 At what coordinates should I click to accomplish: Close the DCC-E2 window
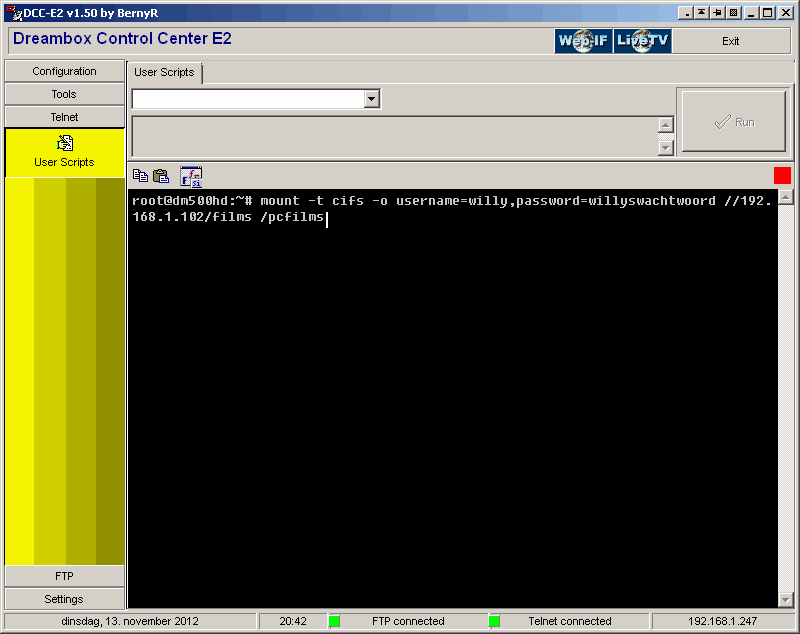(x=786, y=13)
